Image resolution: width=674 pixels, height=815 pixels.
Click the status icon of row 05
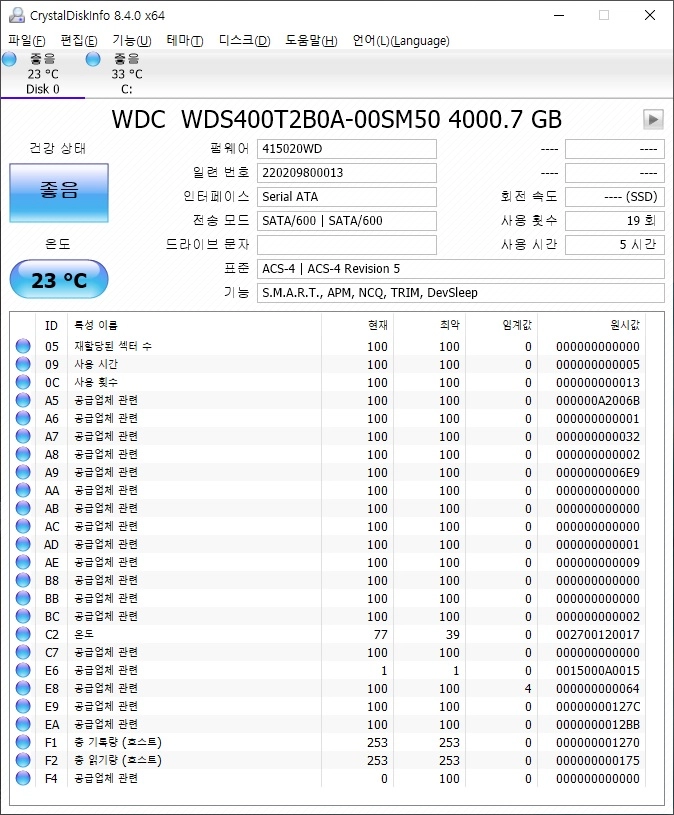(x=23, y=346)
